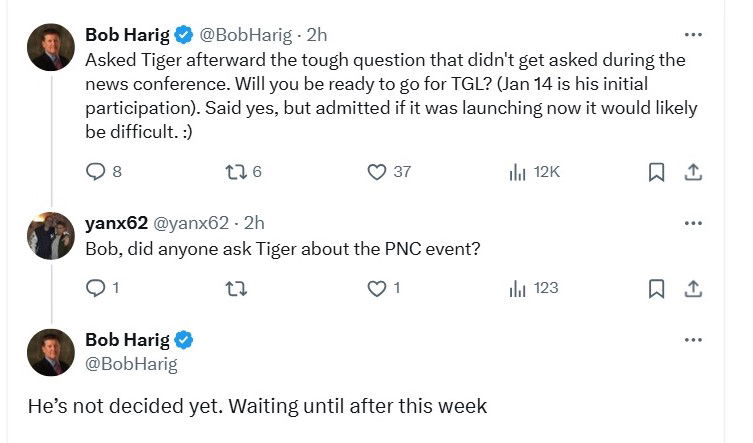View analytics on yanx62's 123 views tweet
This screenshot has width=753, height=443.
point(518,288)
